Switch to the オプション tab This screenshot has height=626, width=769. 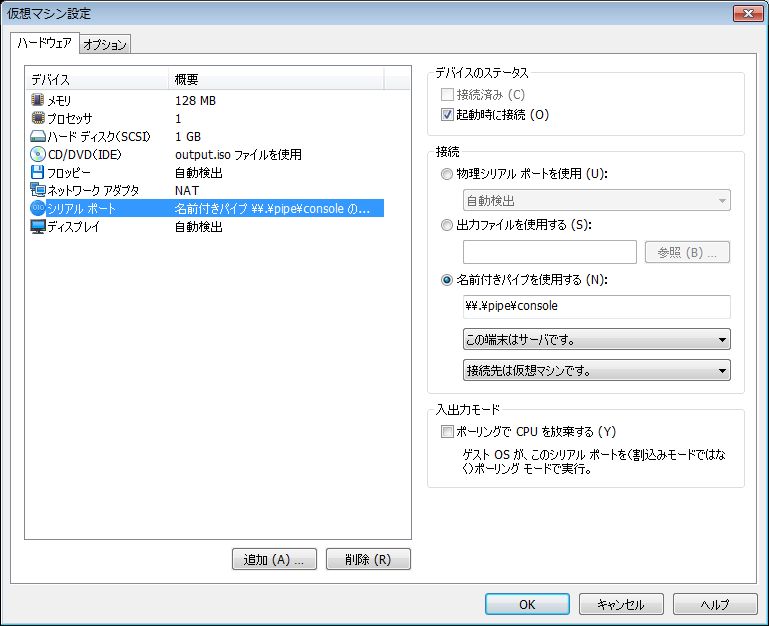(x=105, y=45)
